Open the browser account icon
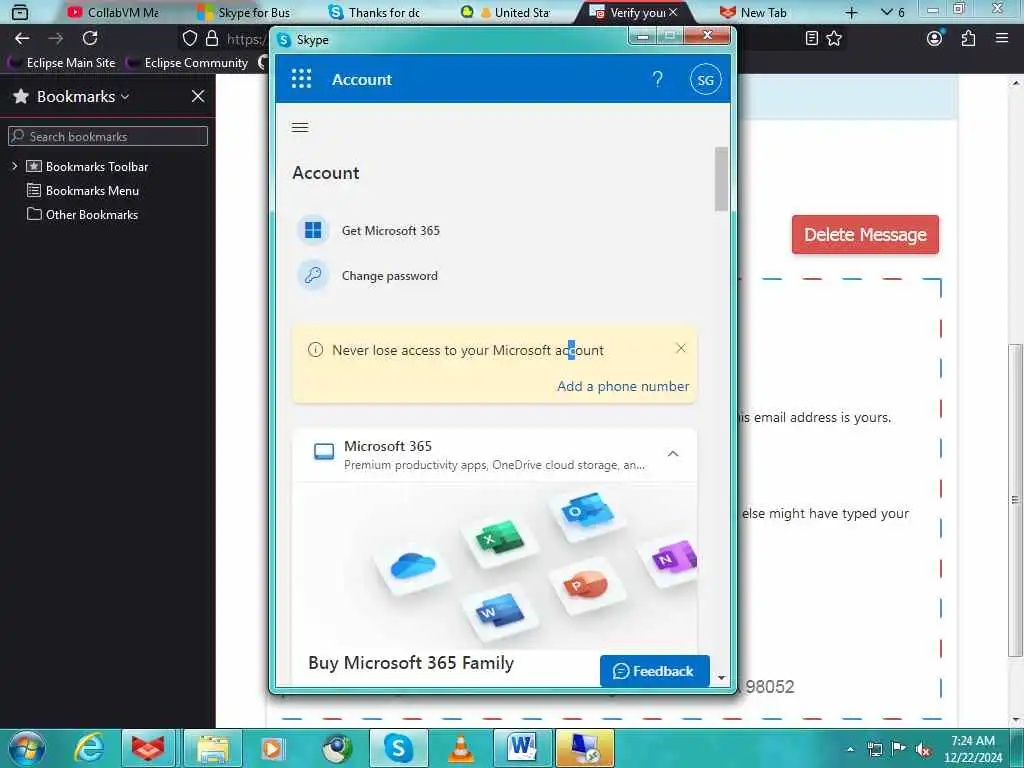Viewport: 1024px width, 768px height. click(x=935, y=39)
